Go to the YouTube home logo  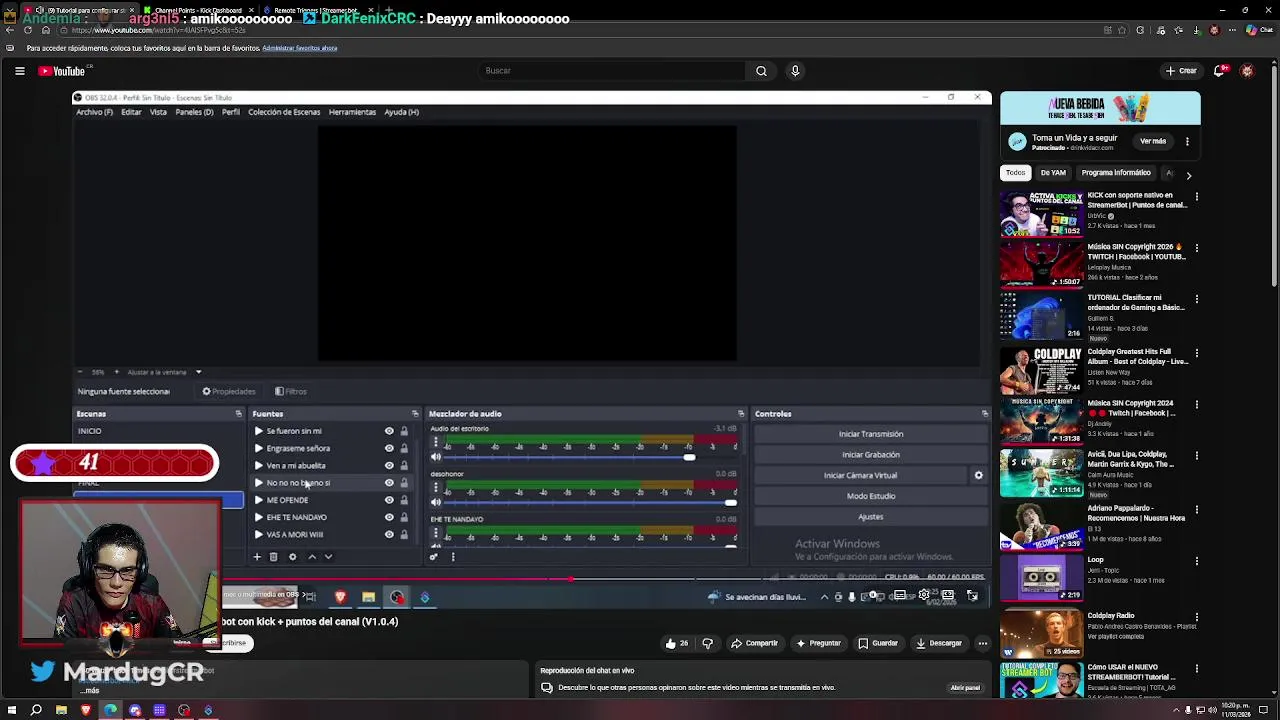[x=64, y=71]
